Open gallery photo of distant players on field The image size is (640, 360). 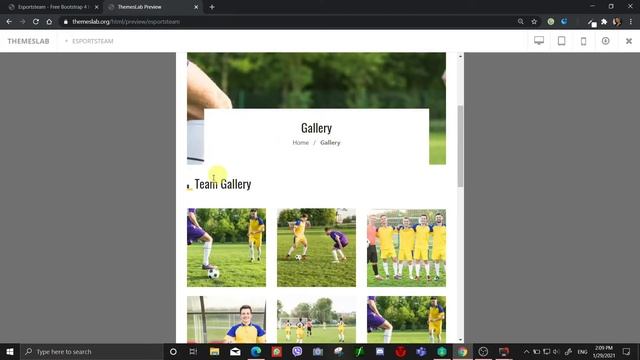click(x=316, y=320)
